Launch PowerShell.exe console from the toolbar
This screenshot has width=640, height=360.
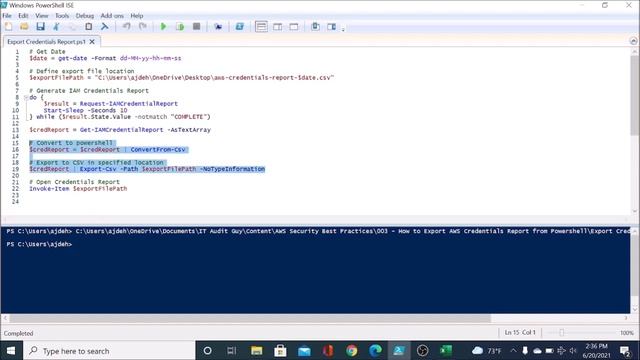239,27
